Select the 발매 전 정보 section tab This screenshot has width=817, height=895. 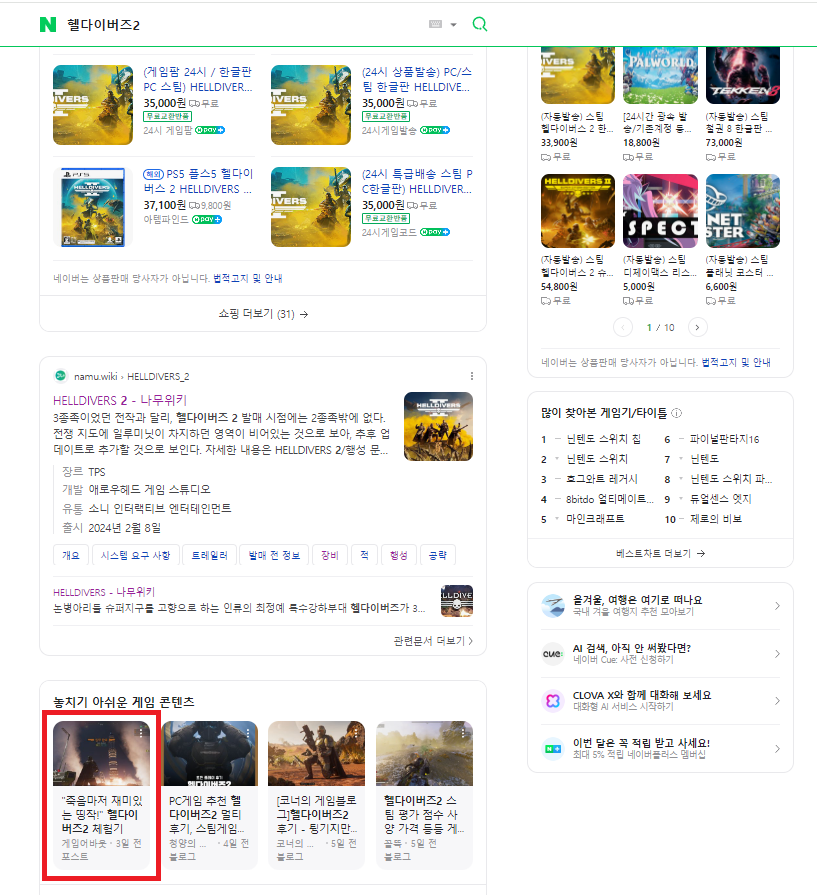pos(274,555)
